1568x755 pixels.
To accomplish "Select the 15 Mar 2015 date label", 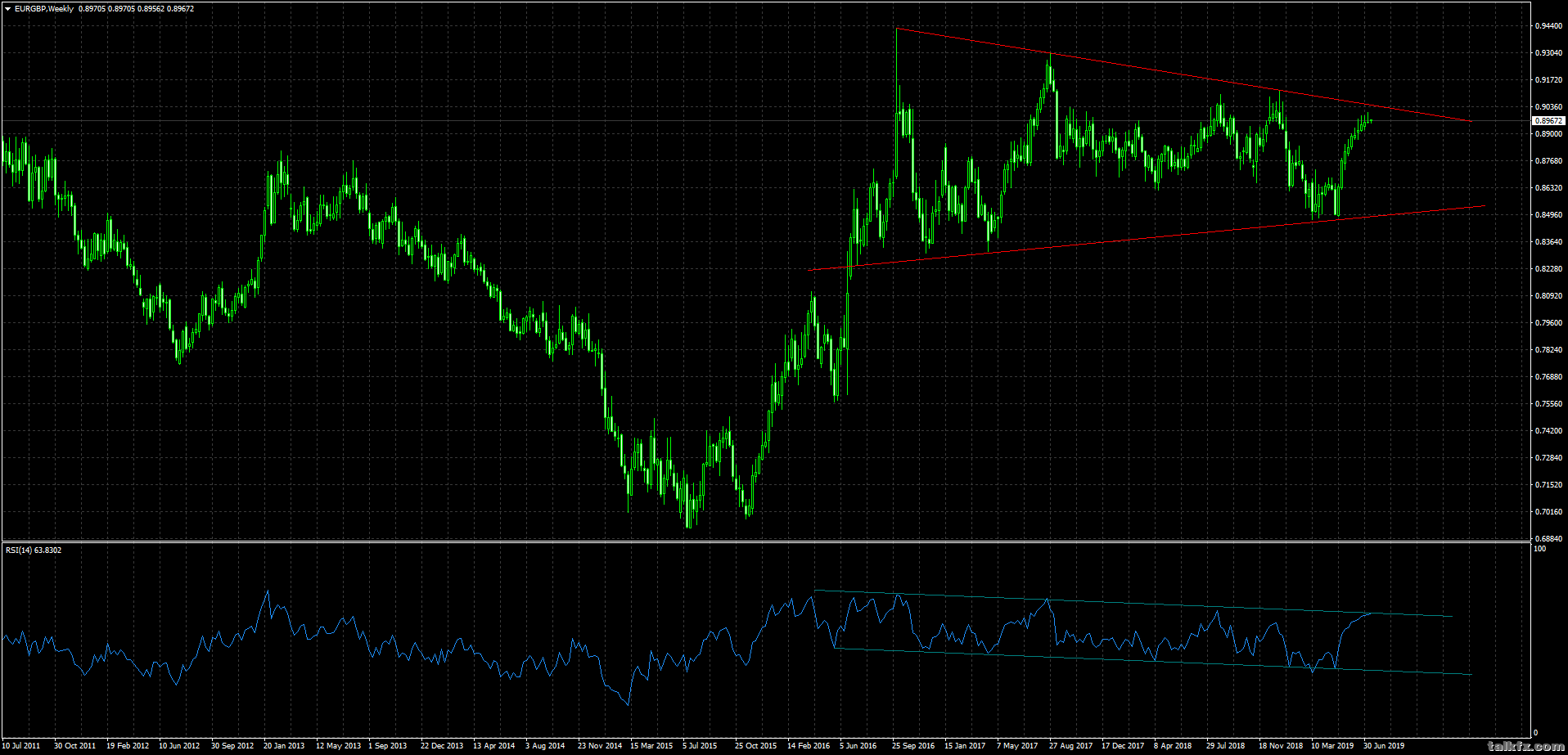I will (651, 746).
